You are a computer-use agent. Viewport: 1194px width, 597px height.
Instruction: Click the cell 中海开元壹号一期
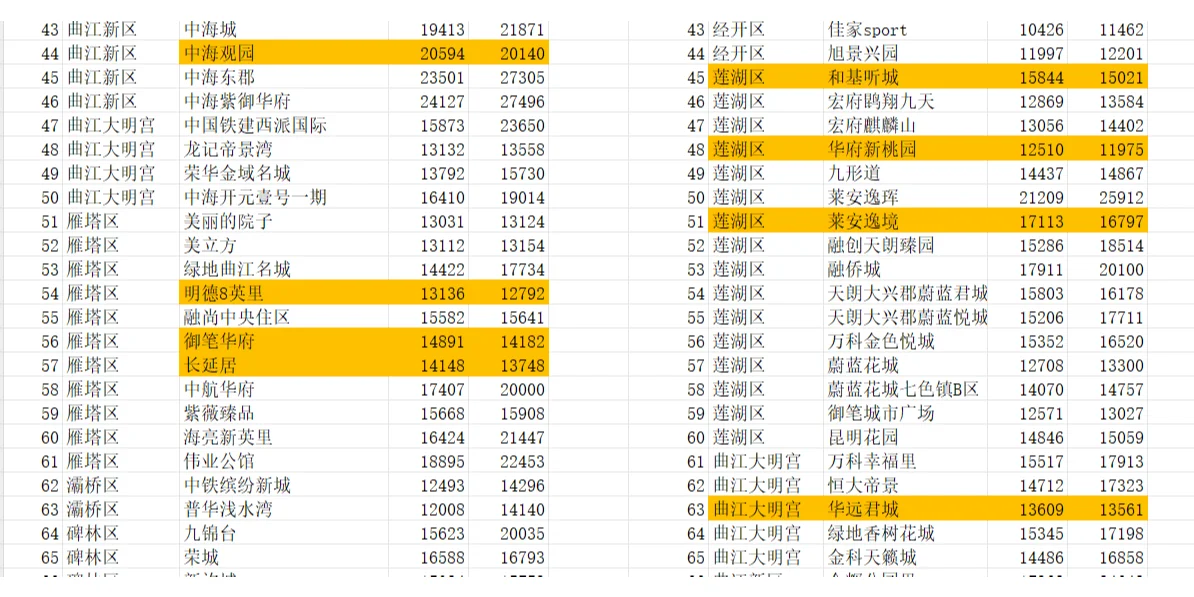[x=283, y=198]
